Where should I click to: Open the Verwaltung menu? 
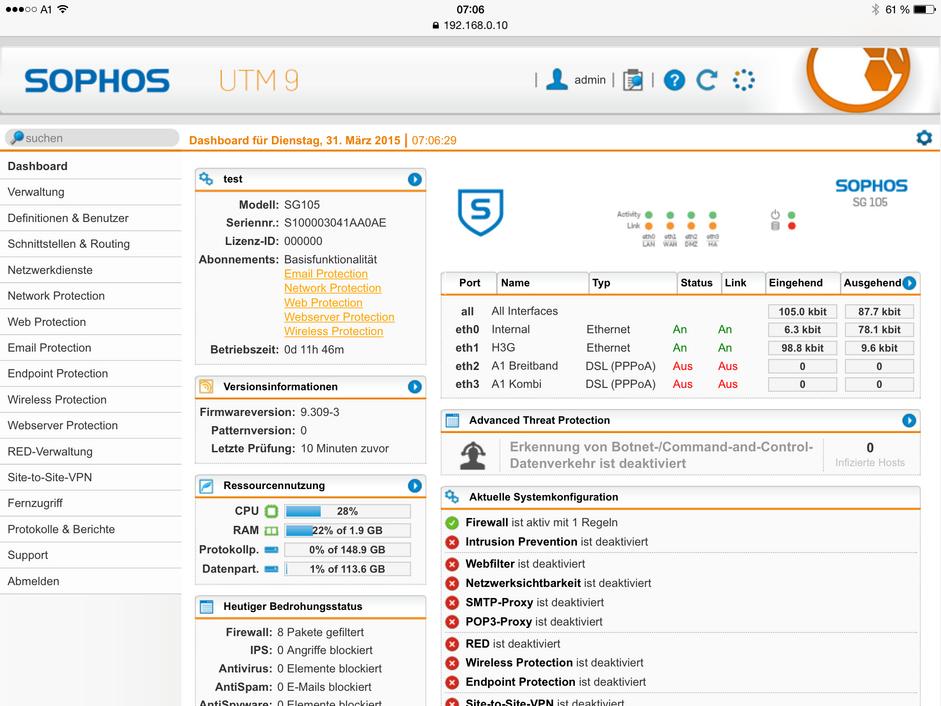pos(91,192)
